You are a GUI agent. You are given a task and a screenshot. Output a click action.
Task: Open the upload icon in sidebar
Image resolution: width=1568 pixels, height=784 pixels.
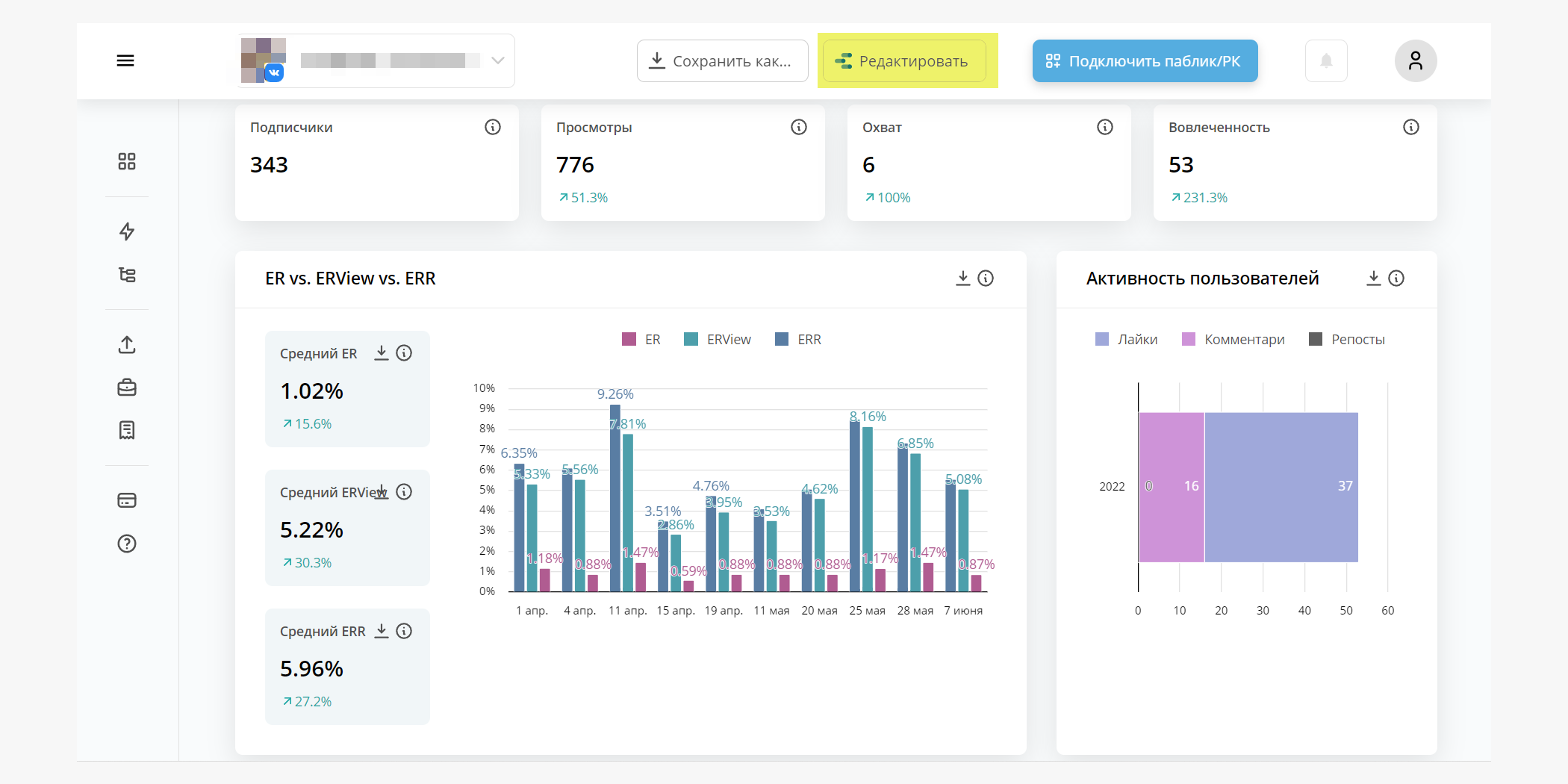[x=127, y=345]
